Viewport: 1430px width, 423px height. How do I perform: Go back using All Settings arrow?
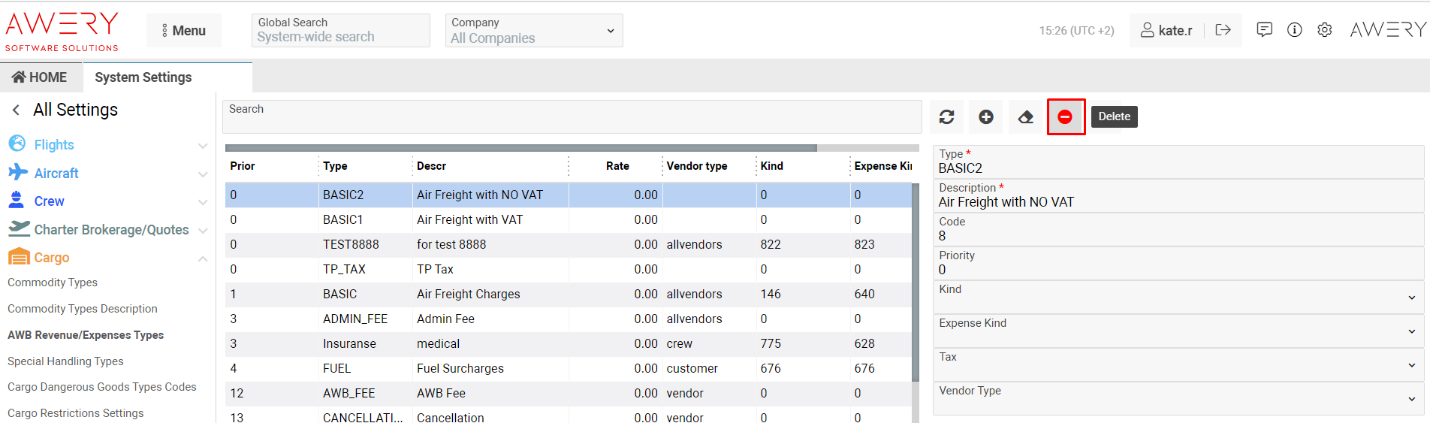tap(16, 110)
